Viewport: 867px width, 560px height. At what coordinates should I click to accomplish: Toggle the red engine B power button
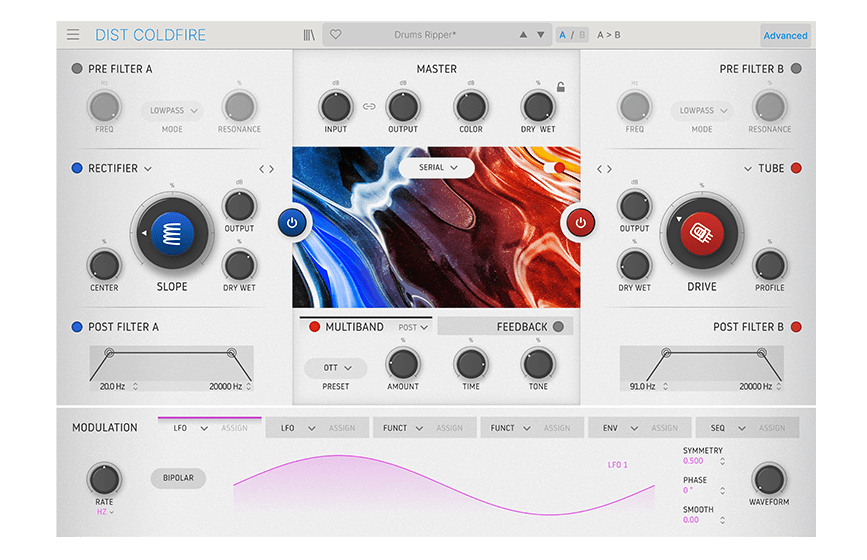(x=579, y=223)
